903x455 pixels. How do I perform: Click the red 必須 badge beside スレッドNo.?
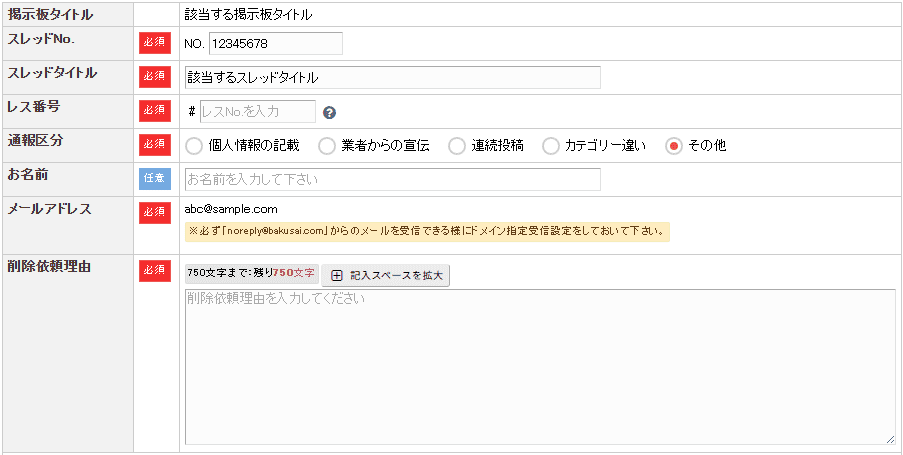pyautogui.click(x=155, y=43)
